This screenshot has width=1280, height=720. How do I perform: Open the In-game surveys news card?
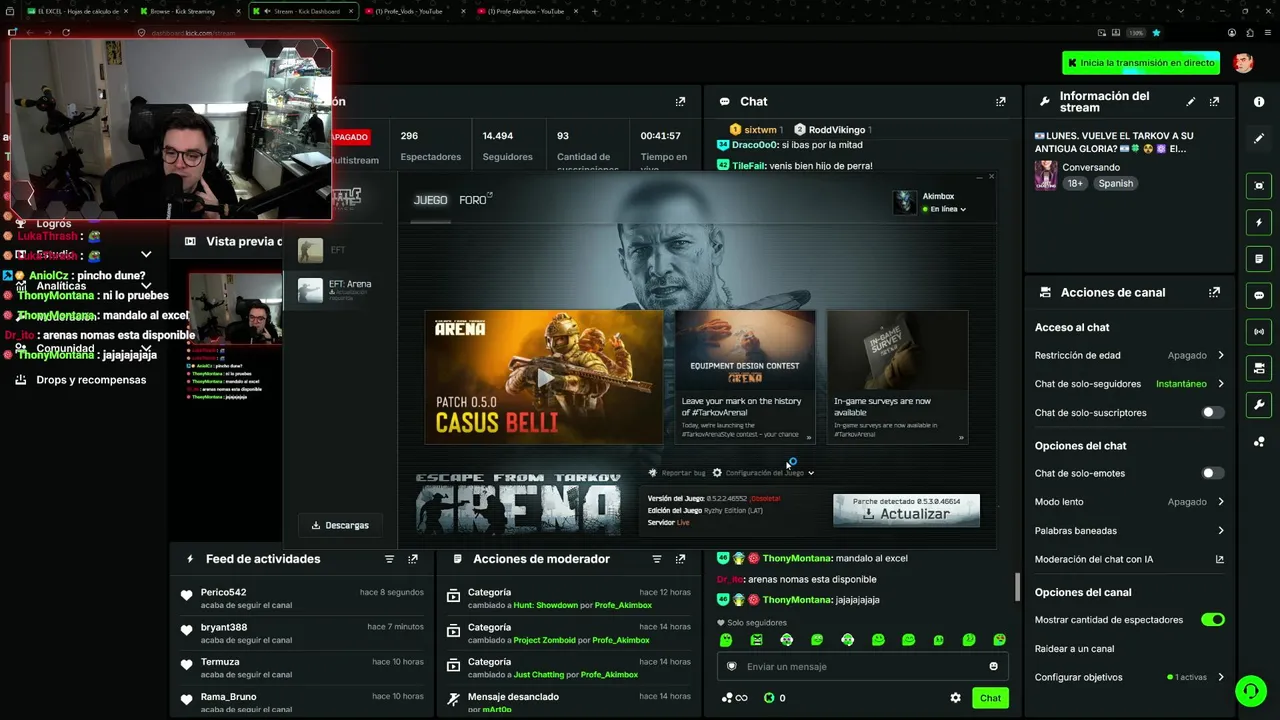coord(897,377)
